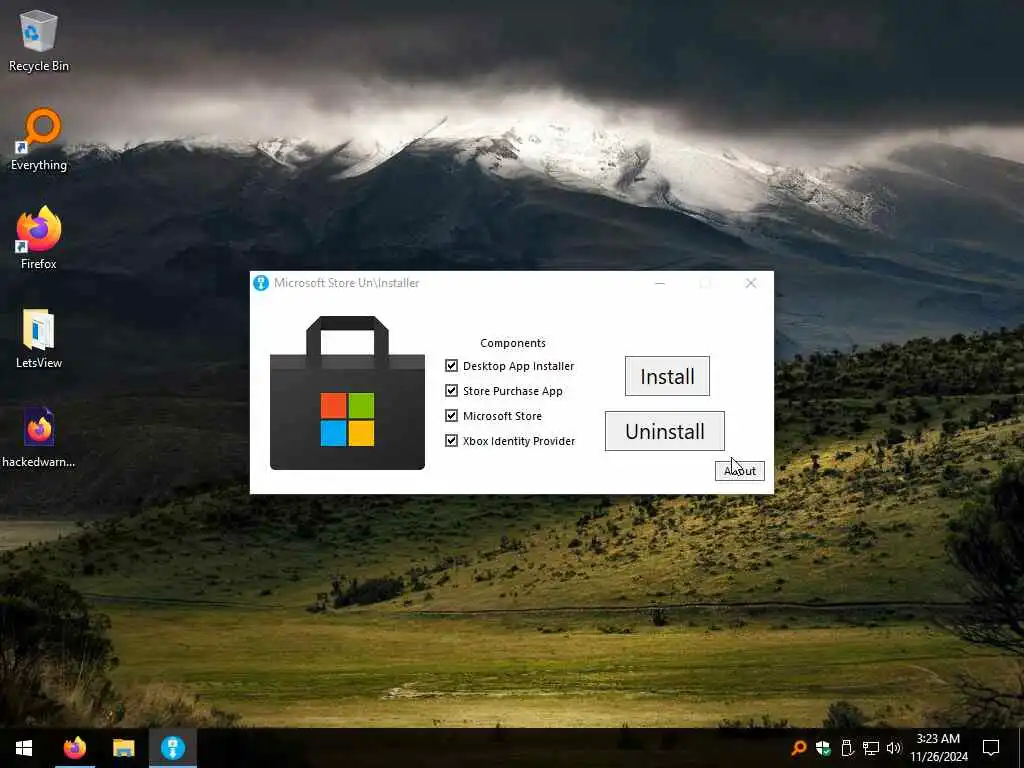
Task: Open the About dialog
Action: pyautogui.click(x=739, y=471)
